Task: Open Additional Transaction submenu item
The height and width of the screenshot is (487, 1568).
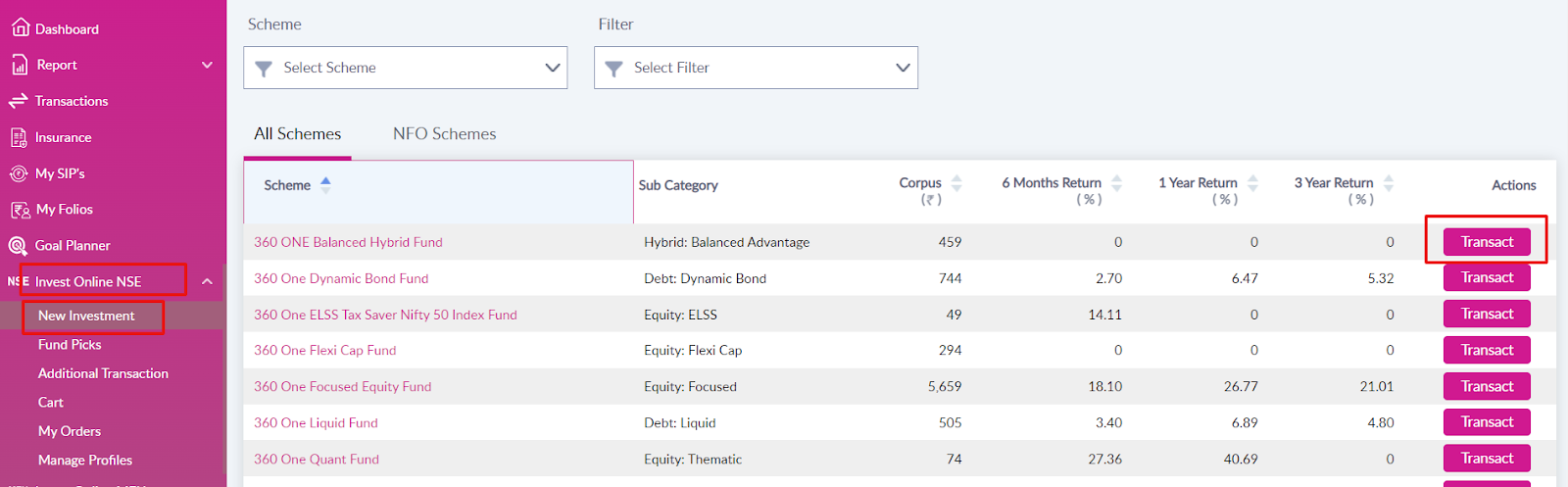Action: tap(103, 373)
